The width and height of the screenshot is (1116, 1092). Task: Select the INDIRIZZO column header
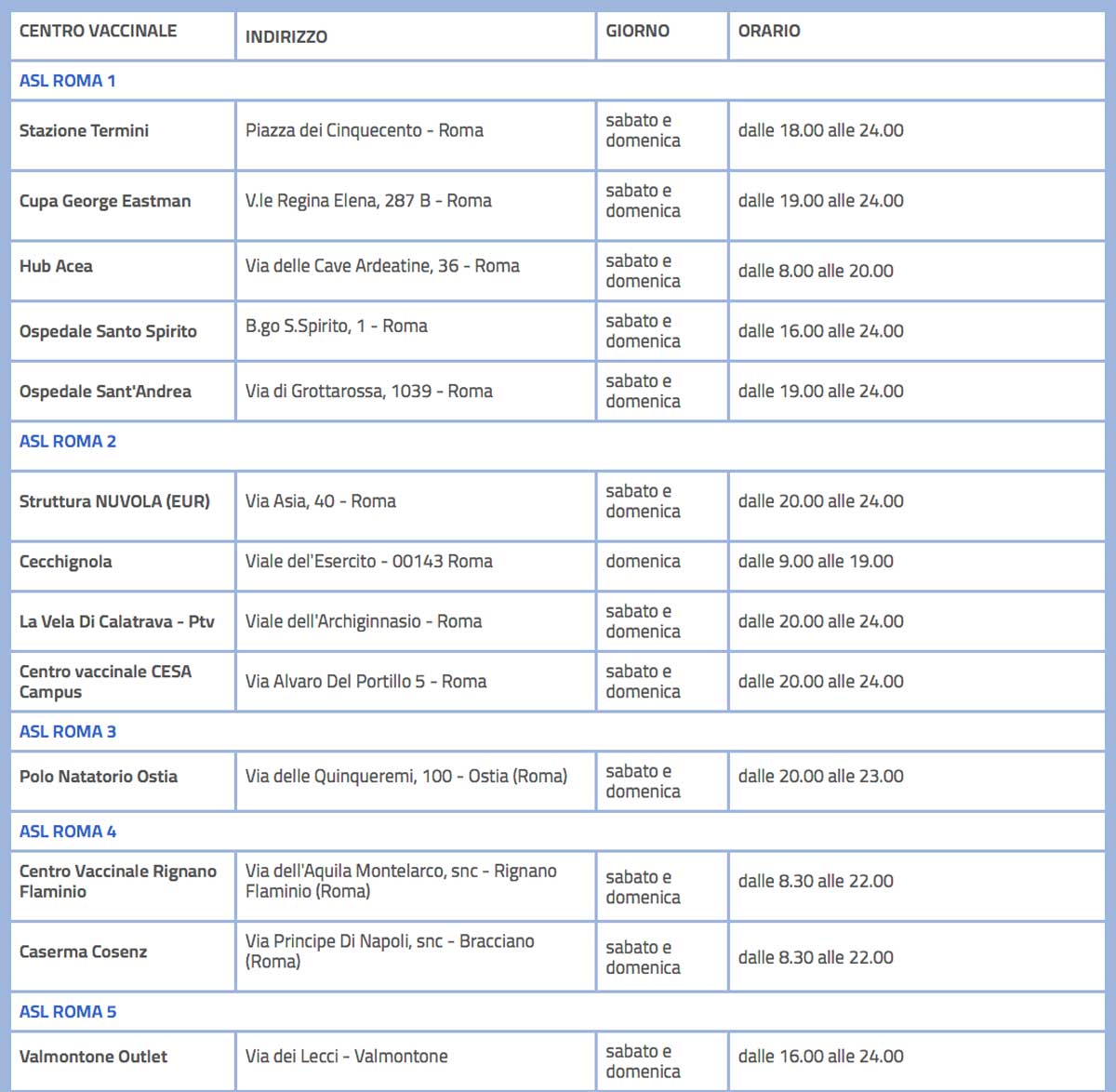[286, 37]
